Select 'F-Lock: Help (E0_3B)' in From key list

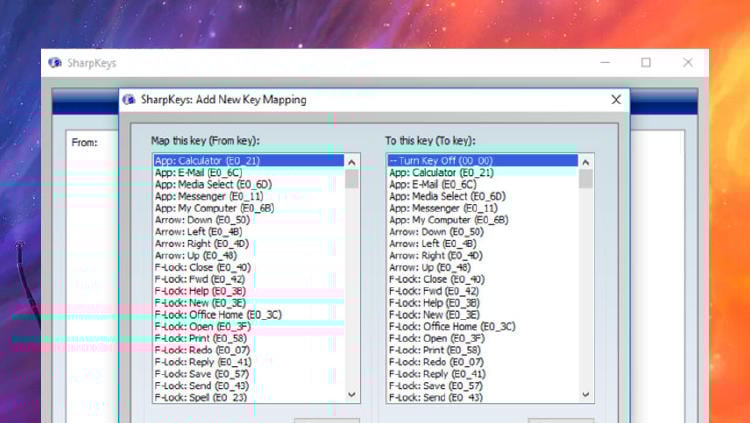(200, 290)
